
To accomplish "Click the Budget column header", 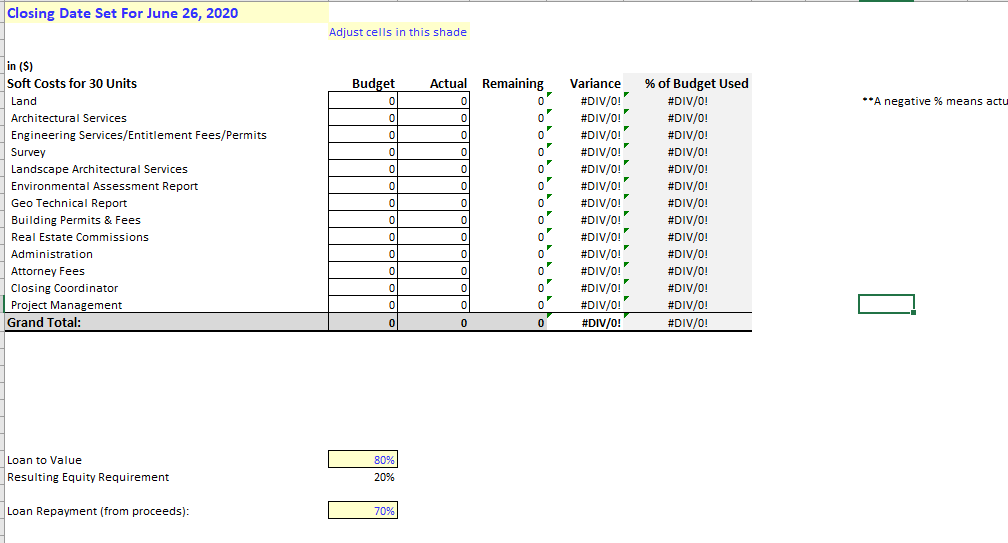I will (x=373, y=84).
